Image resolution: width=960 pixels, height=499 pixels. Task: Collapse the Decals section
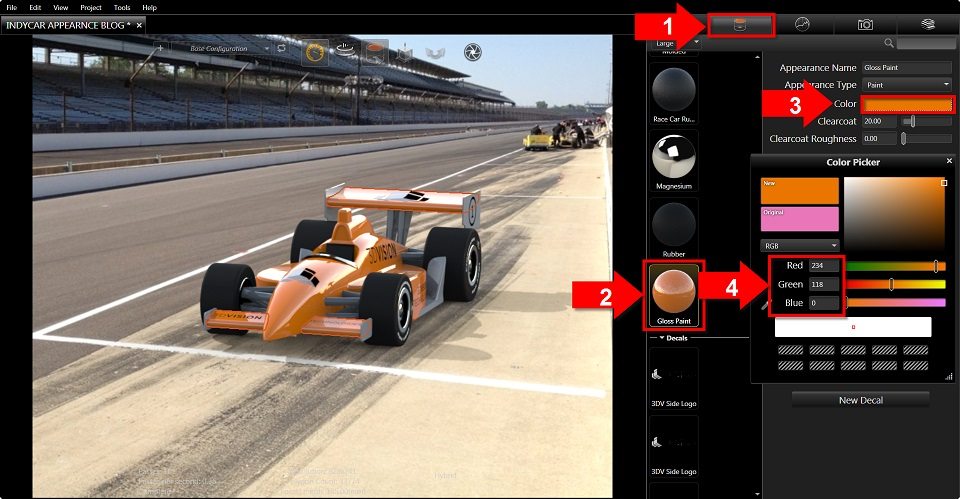[x=662, y=337]
